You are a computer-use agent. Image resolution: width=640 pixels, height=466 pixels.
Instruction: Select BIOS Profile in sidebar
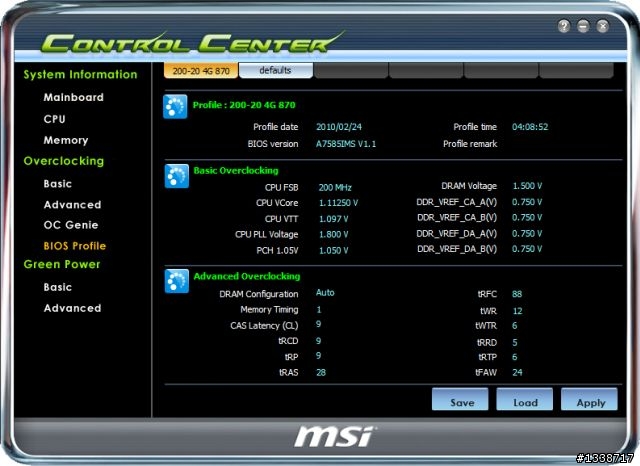[x=75, y=246]
